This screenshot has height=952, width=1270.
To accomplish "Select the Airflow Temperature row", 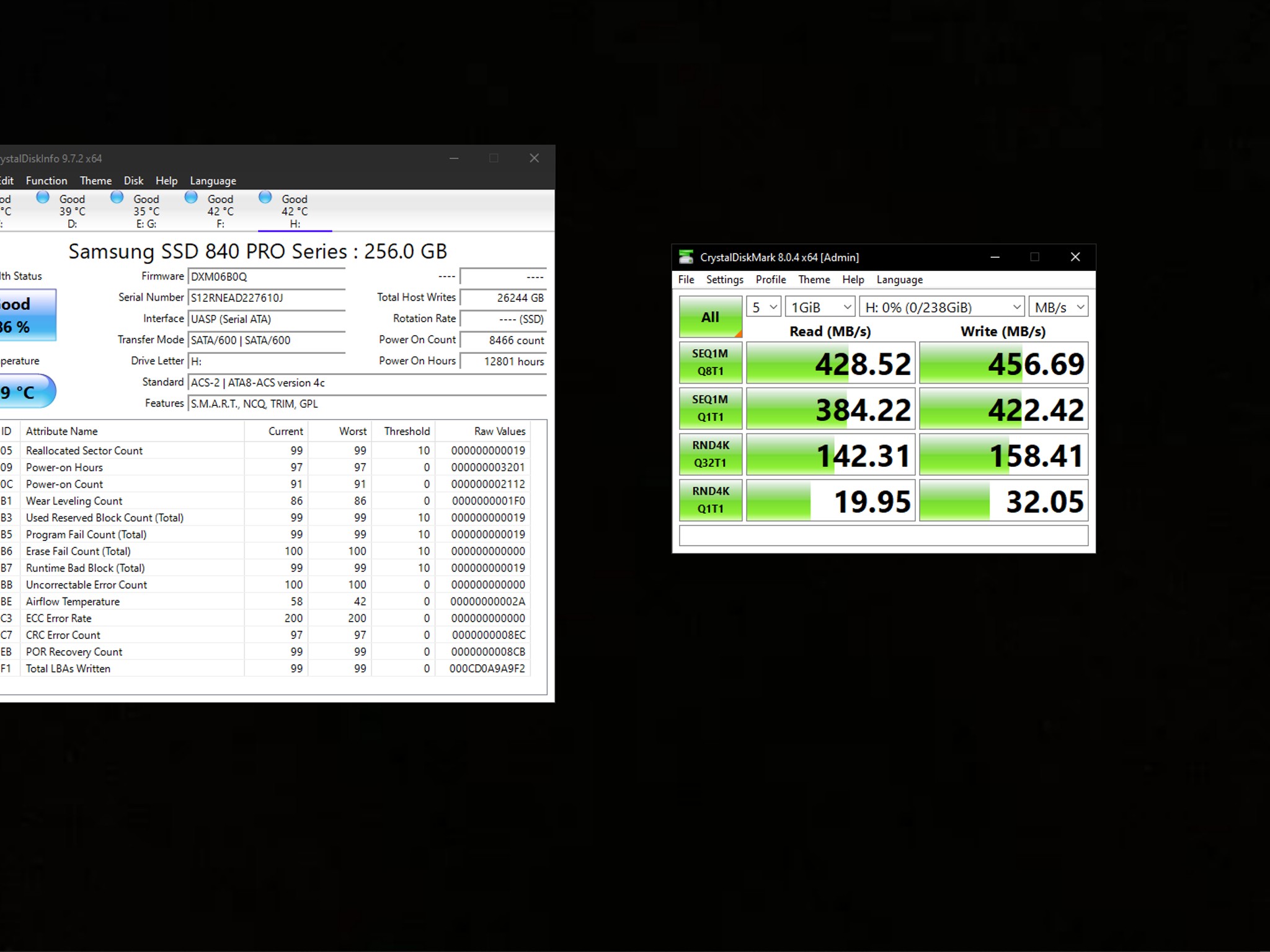I will [265, 601].
